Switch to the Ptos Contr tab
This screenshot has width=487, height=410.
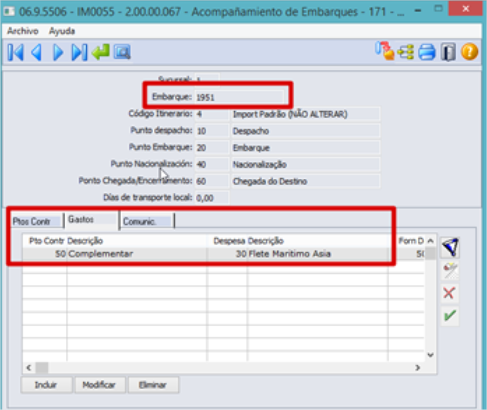click(36, 221)
